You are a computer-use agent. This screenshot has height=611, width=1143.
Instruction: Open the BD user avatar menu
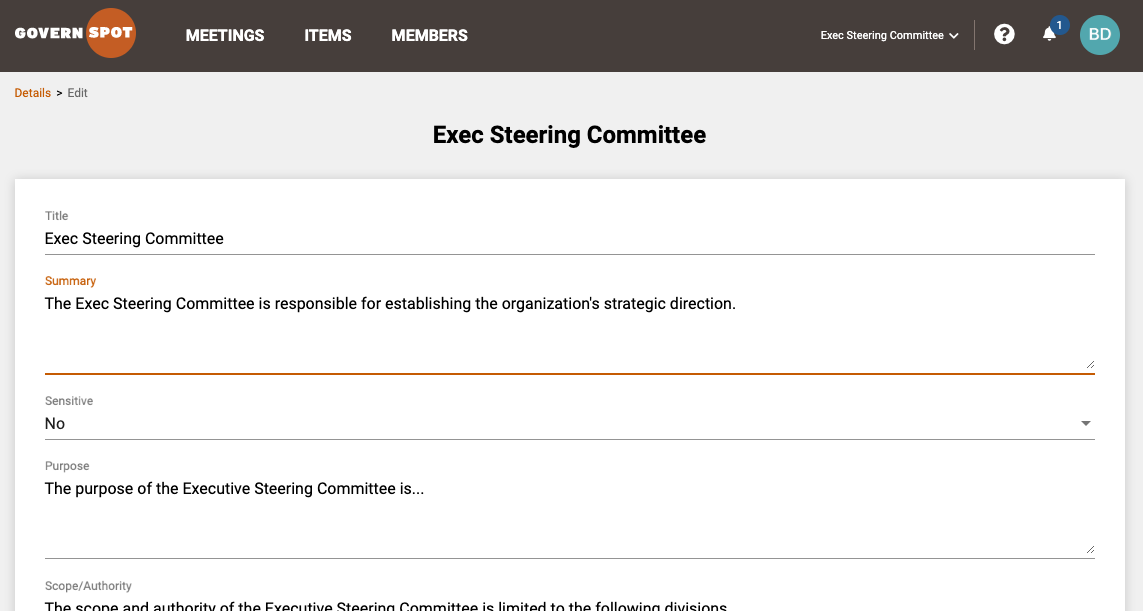[x=1099, y=35]
